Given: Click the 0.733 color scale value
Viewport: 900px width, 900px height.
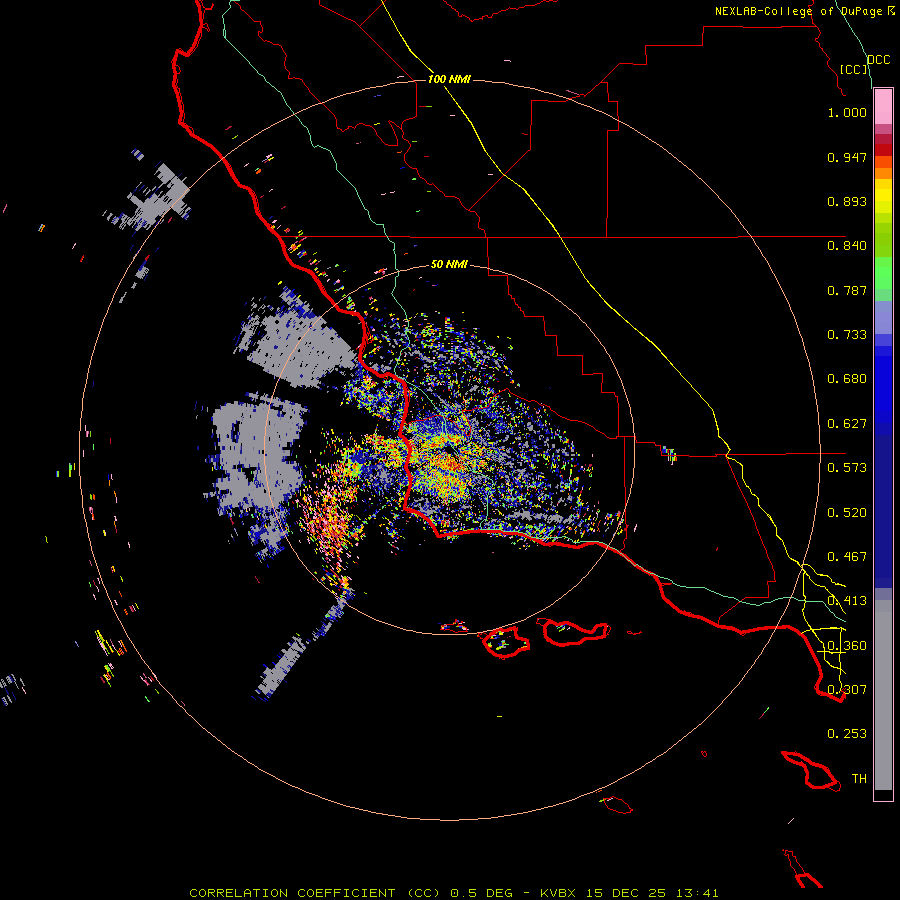Looking at the screenshot, I should click(x=847, y=335).
